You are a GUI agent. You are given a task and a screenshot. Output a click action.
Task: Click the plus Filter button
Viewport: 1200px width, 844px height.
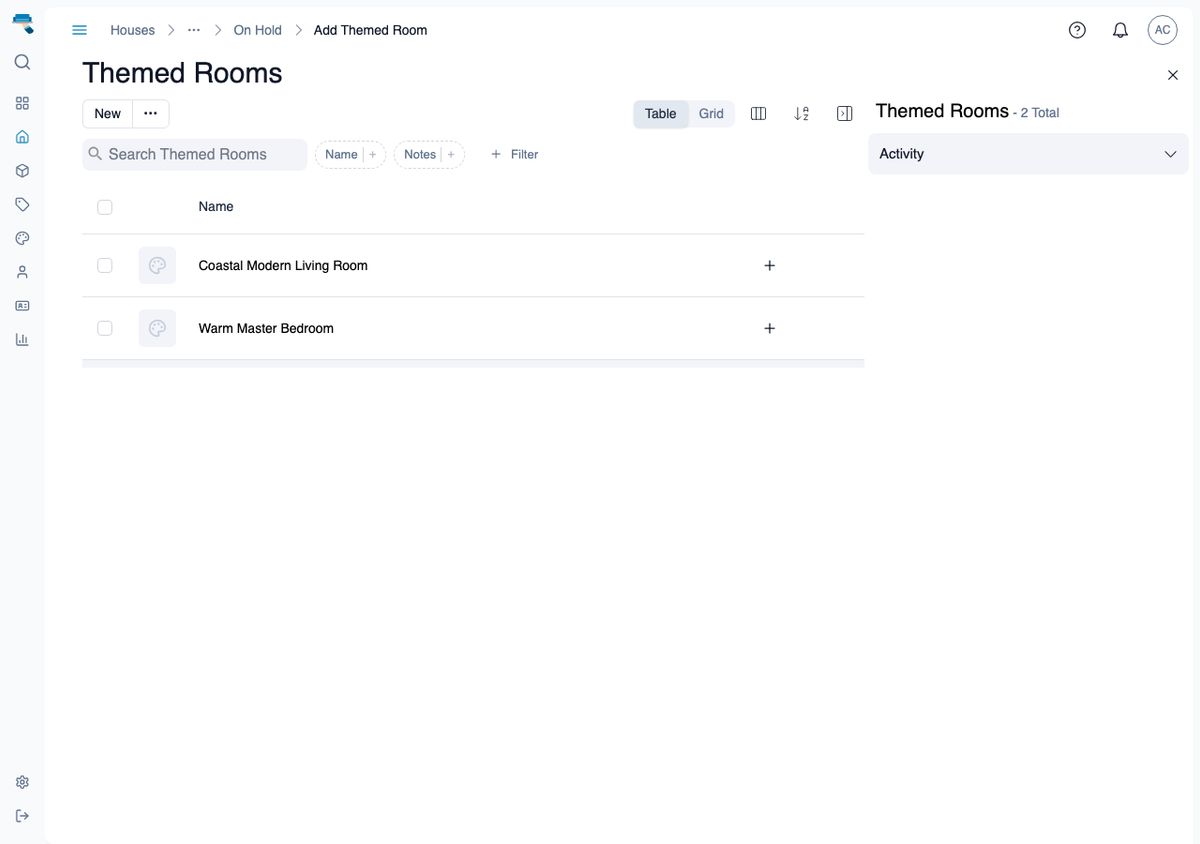tap(515, 154)
